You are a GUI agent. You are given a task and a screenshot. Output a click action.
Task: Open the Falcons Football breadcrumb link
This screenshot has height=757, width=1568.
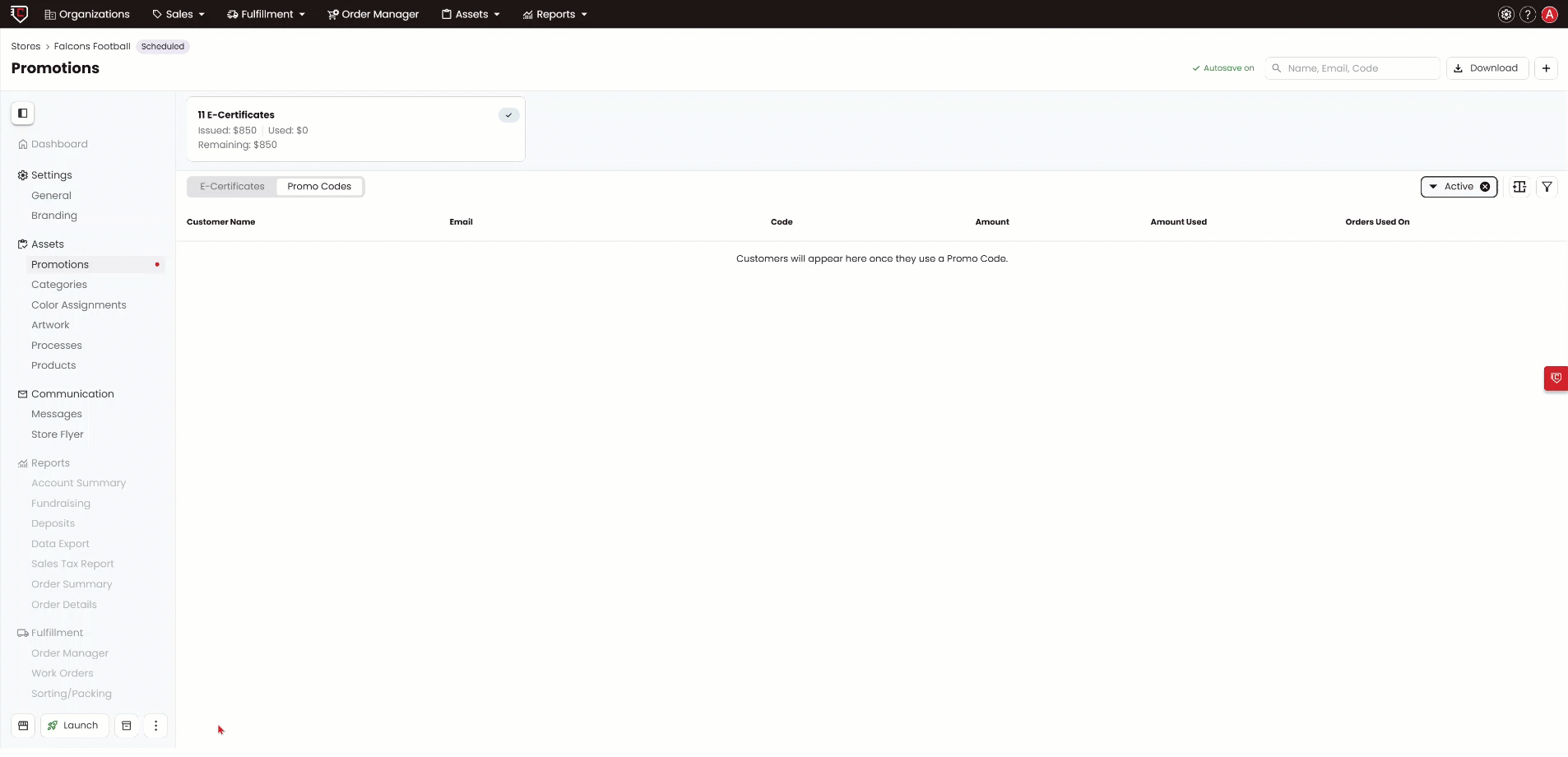click(x=92, y=46)
